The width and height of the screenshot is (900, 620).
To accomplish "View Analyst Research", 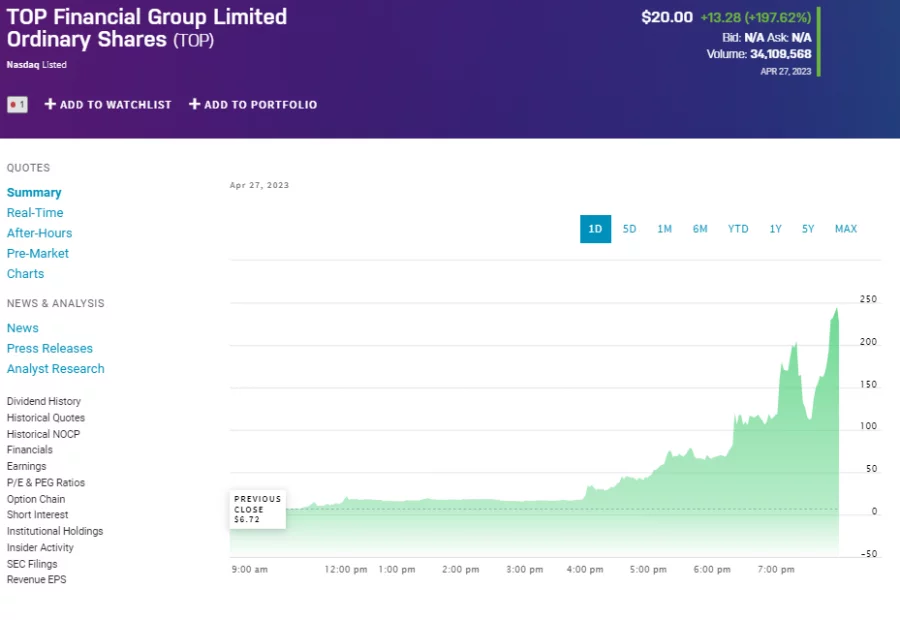I will coord(55,368).
